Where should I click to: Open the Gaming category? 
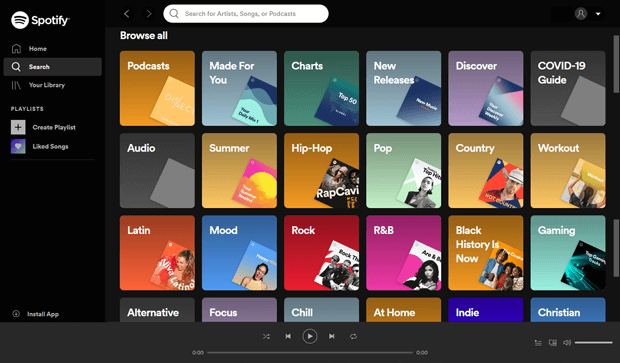click(x=568, y=253)
